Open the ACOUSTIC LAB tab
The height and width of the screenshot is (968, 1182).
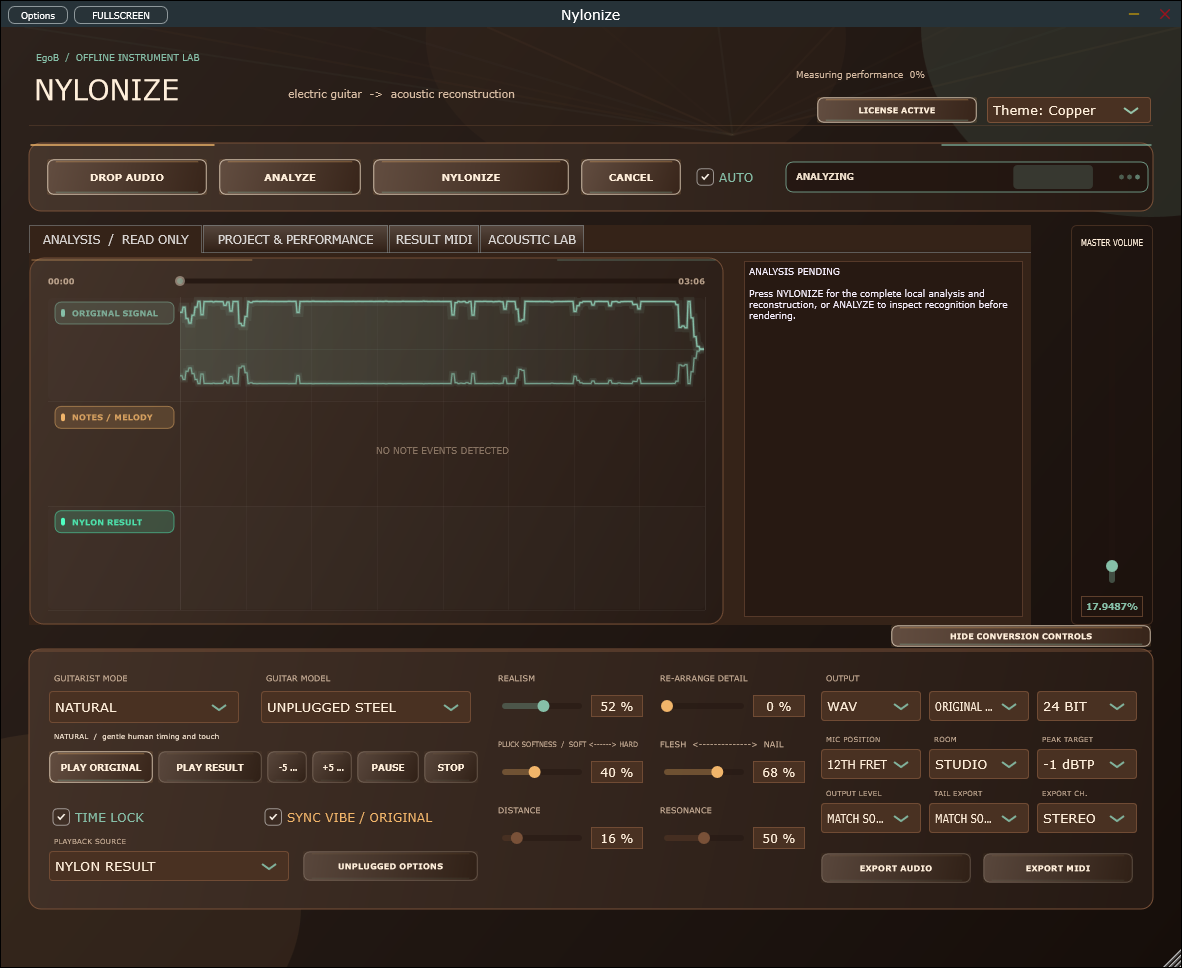click(531, 240)
